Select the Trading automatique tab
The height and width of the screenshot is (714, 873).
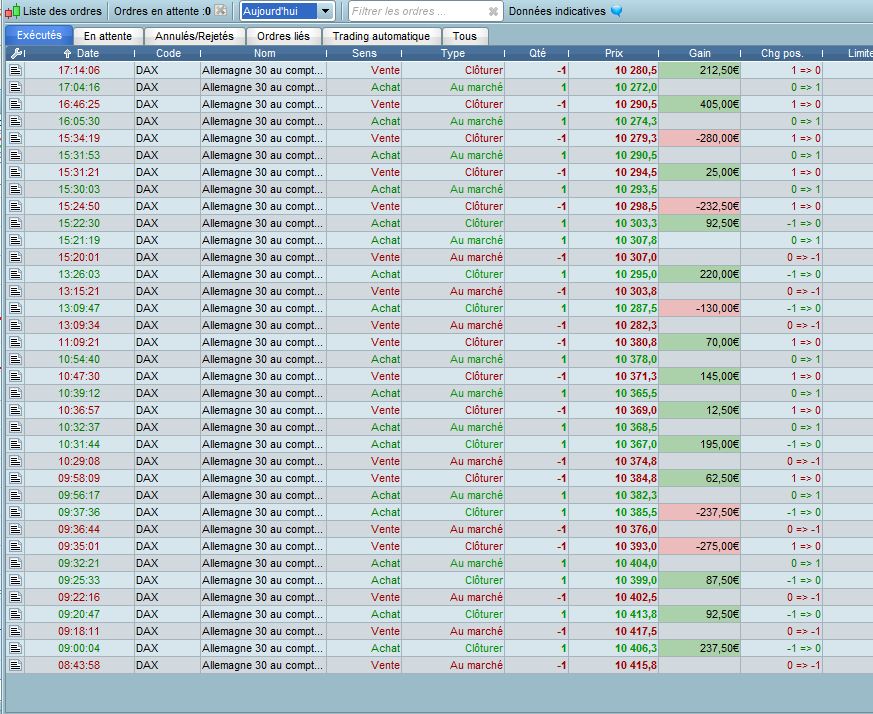381,36
